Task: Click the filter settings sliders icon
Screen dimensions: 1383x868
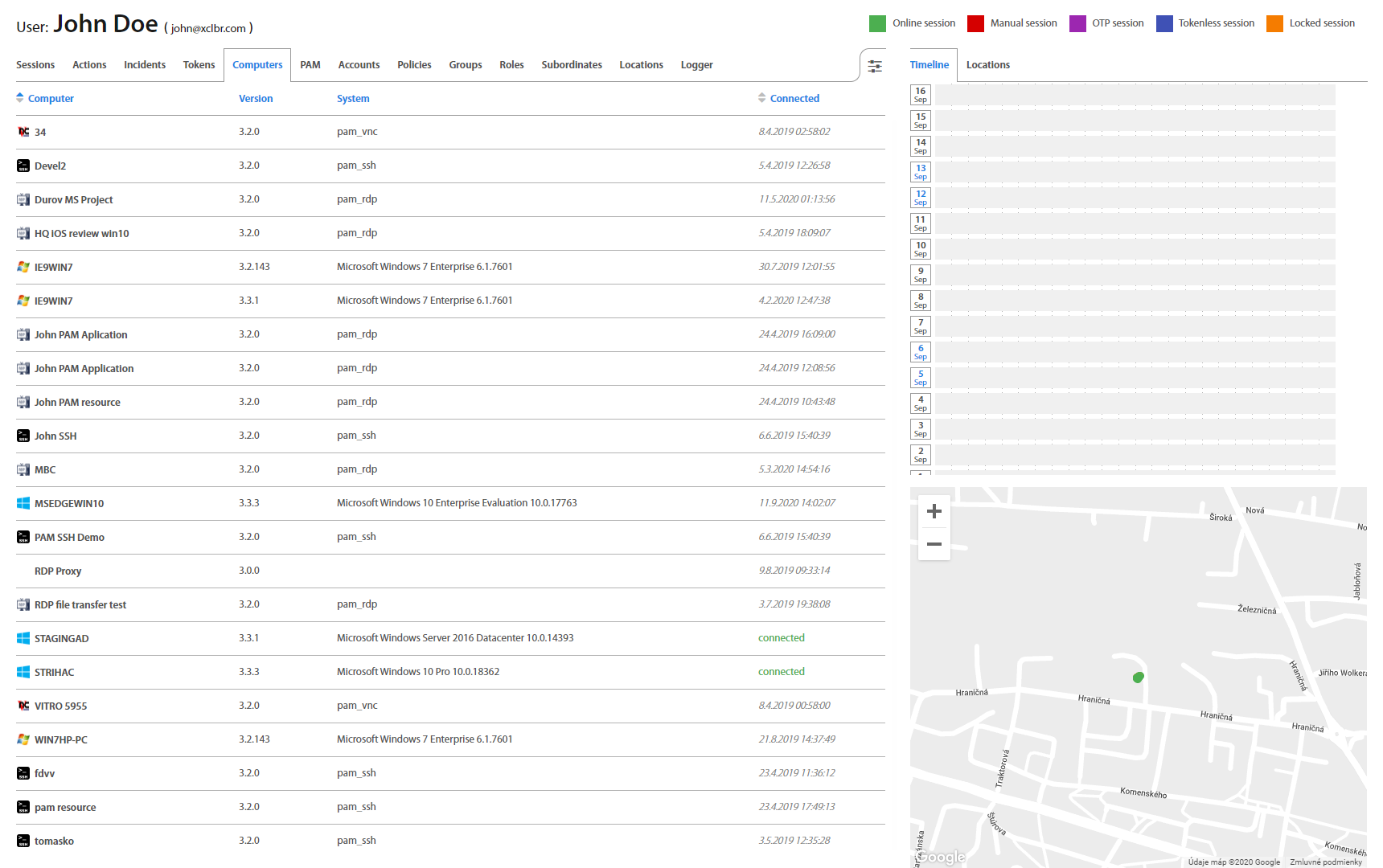Action: (875, 66)
